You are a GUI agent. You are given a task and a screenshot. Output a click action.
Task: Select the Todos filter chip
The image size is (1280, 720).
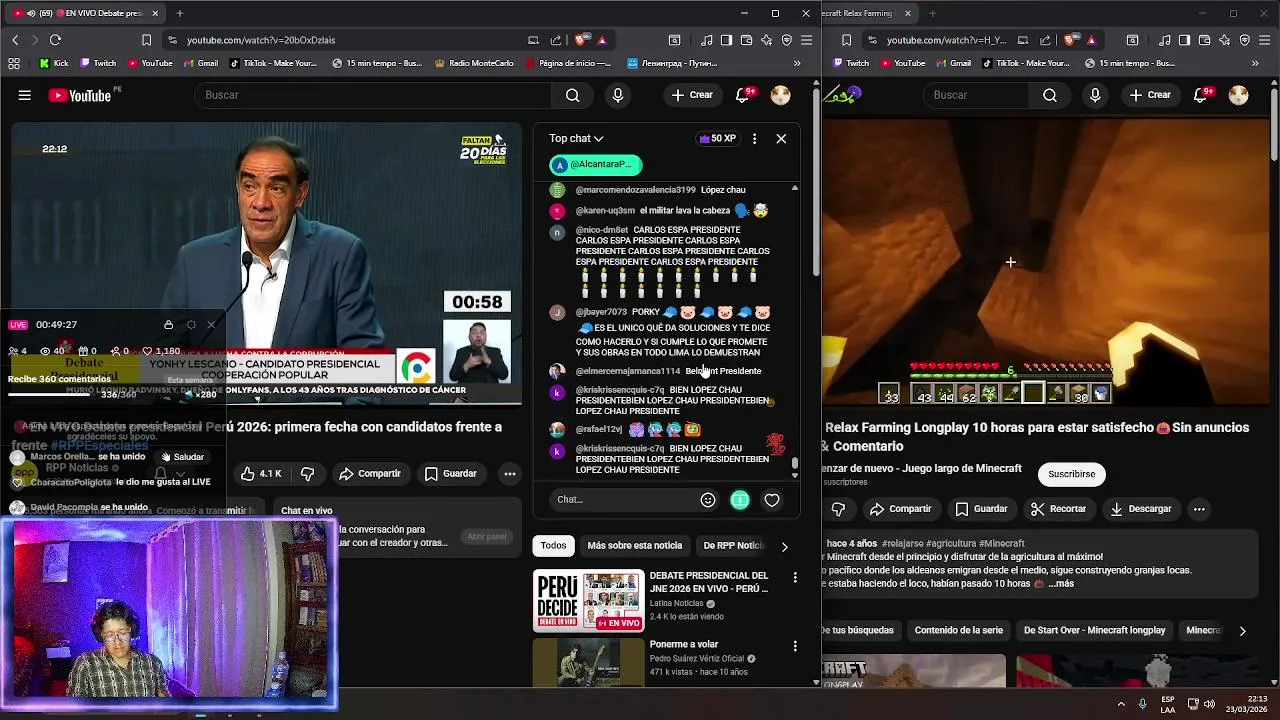click(553, 546)
